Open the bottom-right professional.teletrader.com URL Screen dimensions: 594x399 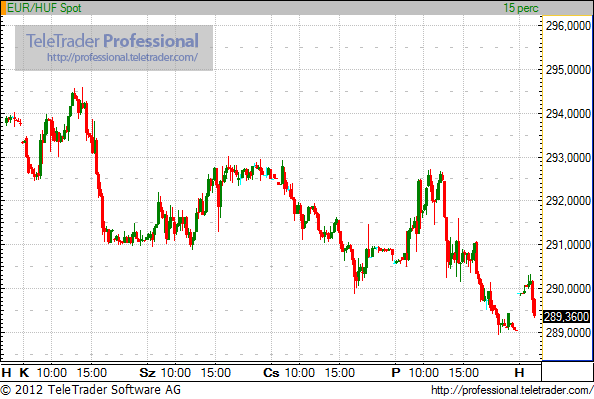click(x=512, y=390)
